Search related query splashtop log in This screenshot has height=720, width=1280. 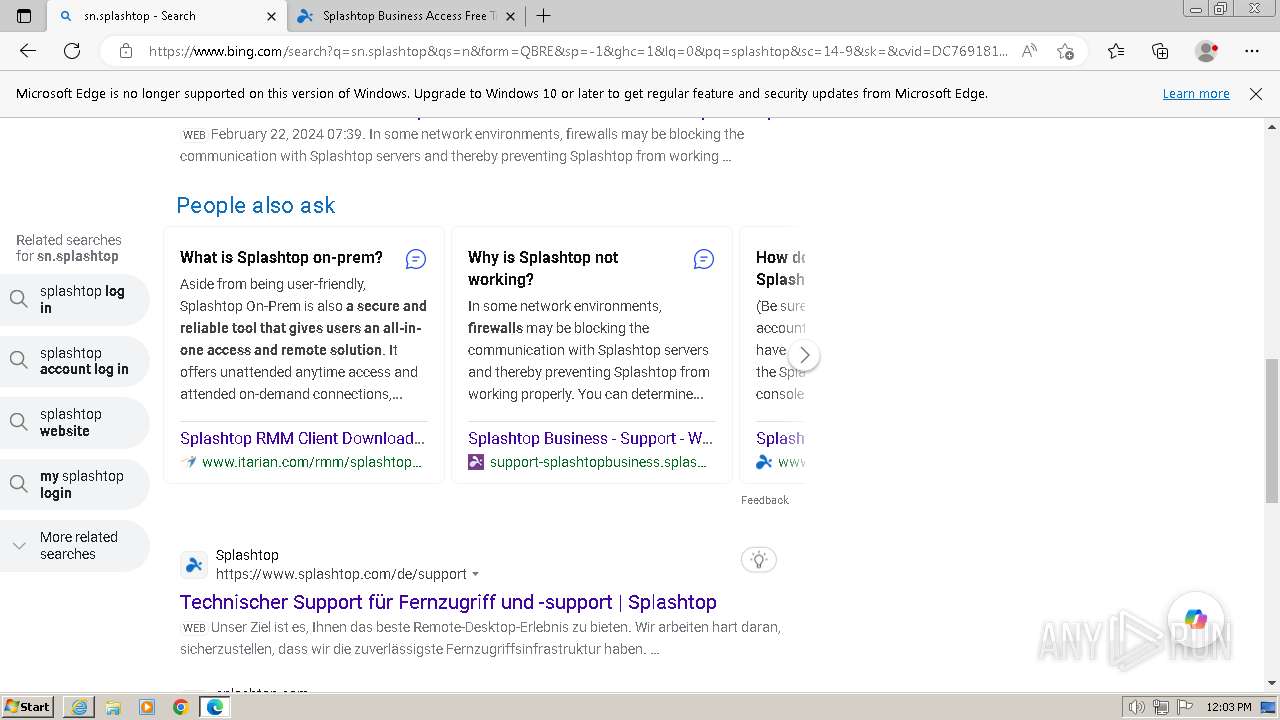point(75,299)
